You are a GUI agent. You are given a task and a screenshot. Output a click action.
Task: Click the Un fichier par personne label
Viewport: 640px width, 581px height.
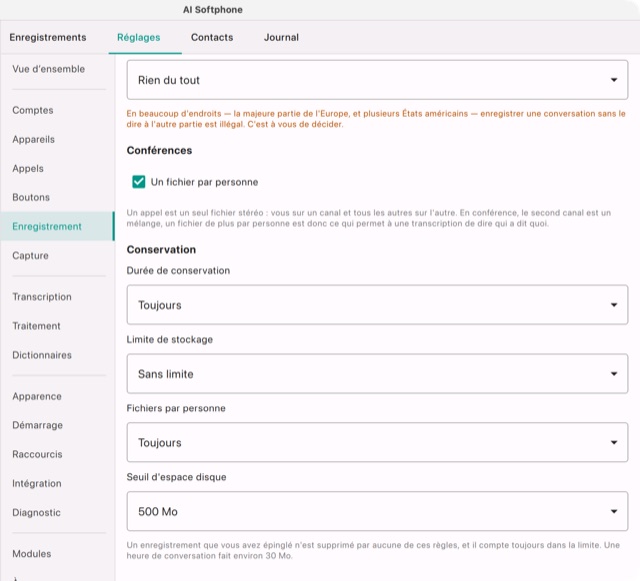point(204,182)
